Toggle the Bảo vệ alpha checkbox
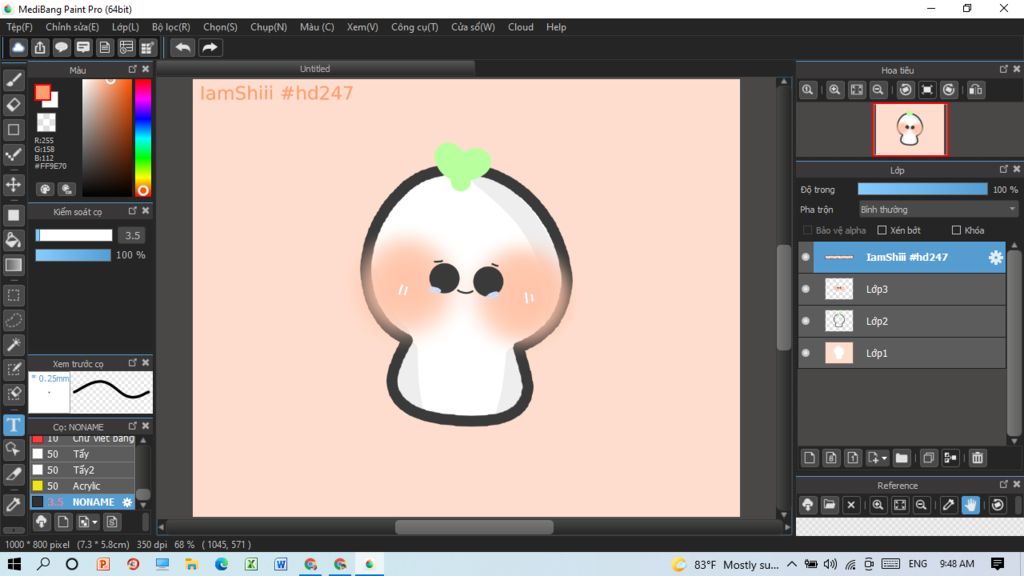This screenshot has width=1024, height=576. pos(808,230)
